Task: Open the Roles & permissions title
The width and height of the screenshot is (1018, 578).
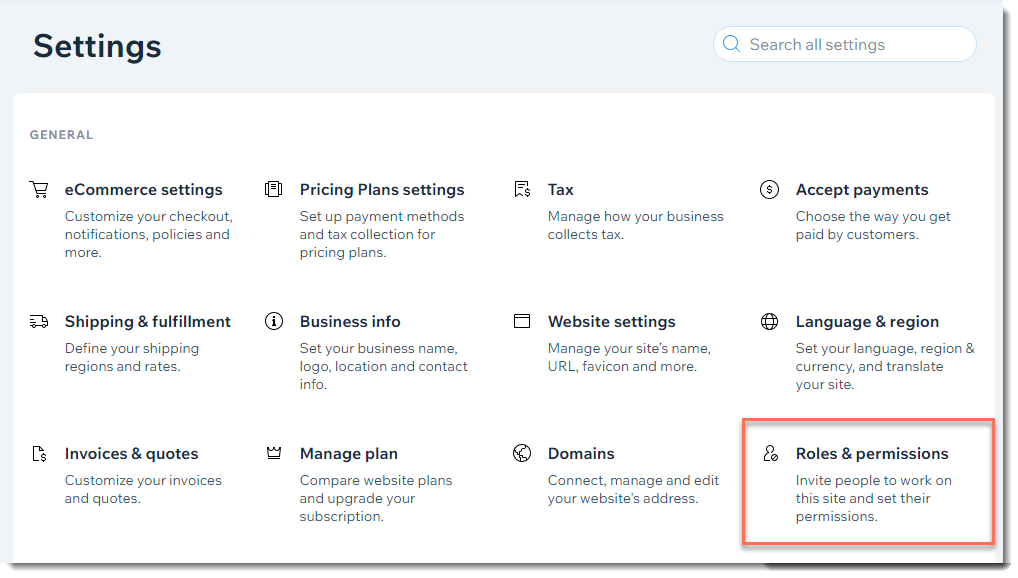Action: pyautogui.click(x=872, y=453)
